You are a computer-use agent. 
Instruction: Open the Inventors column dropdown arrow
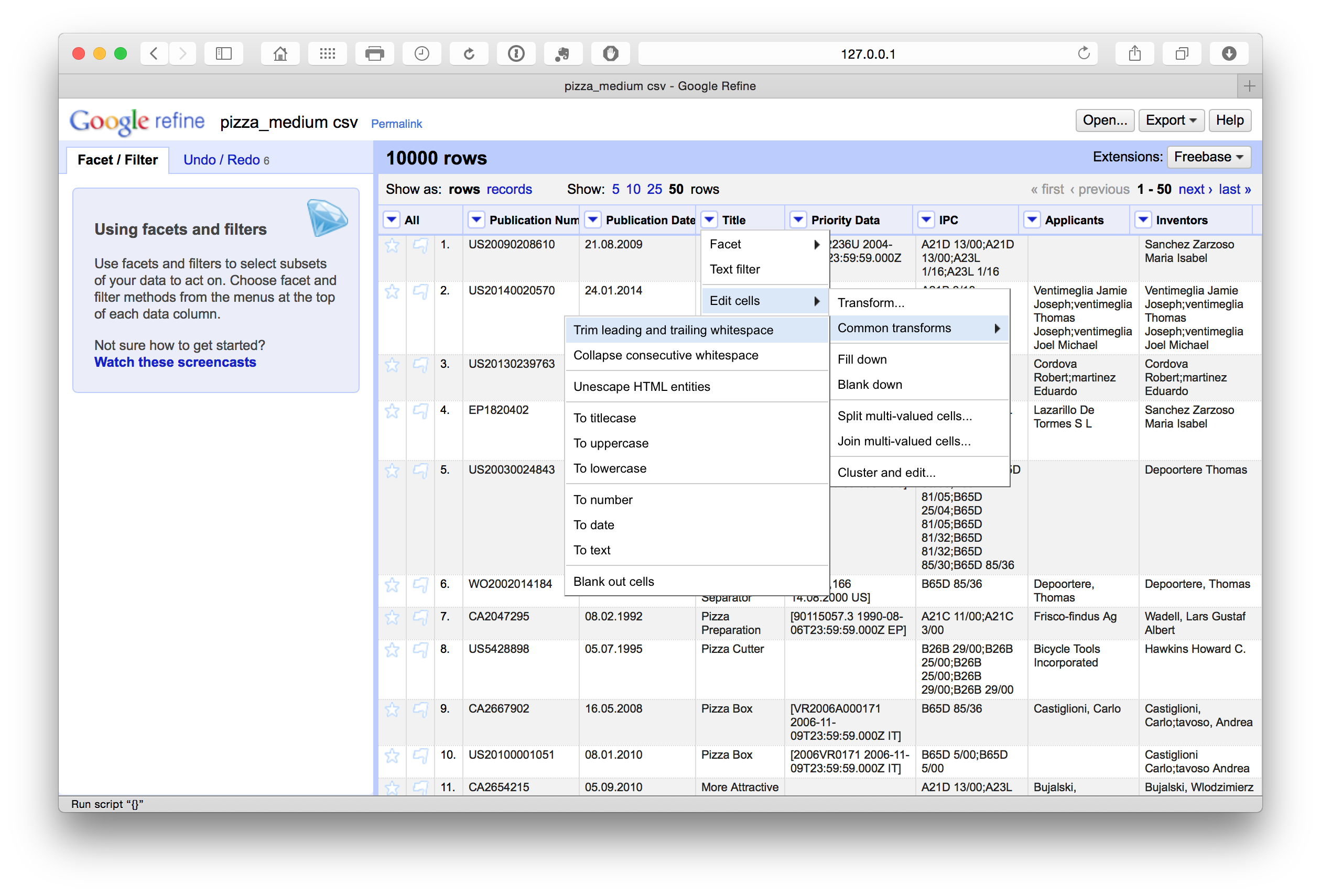click(1143, 220)
